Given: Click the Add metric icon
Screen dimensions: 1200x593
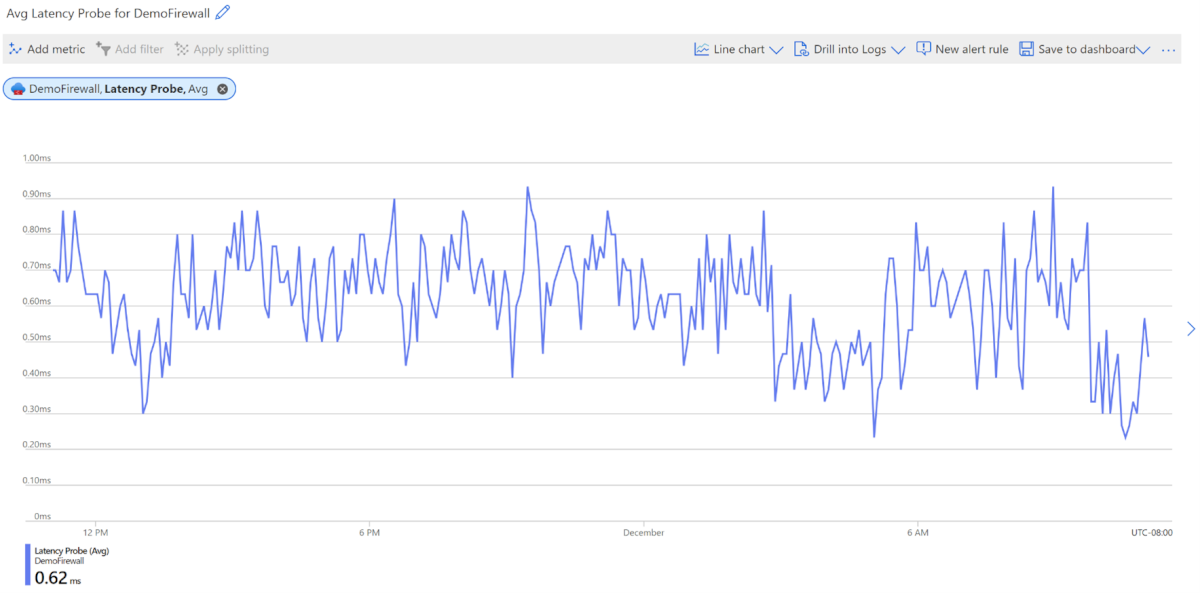Looking at the screenshot, I should coord(14,48).
